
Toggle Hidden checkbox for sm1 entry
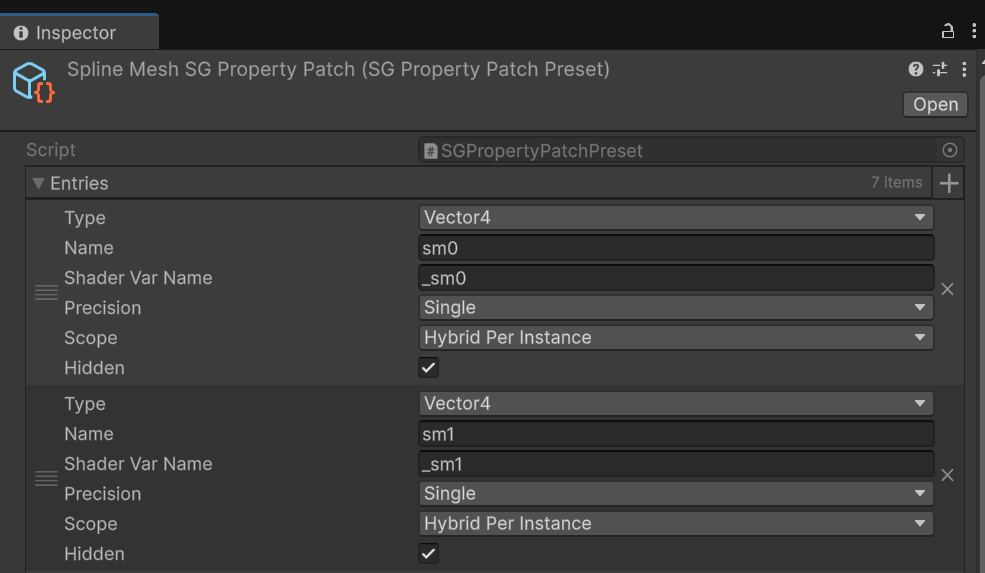[x=428, y=554]
